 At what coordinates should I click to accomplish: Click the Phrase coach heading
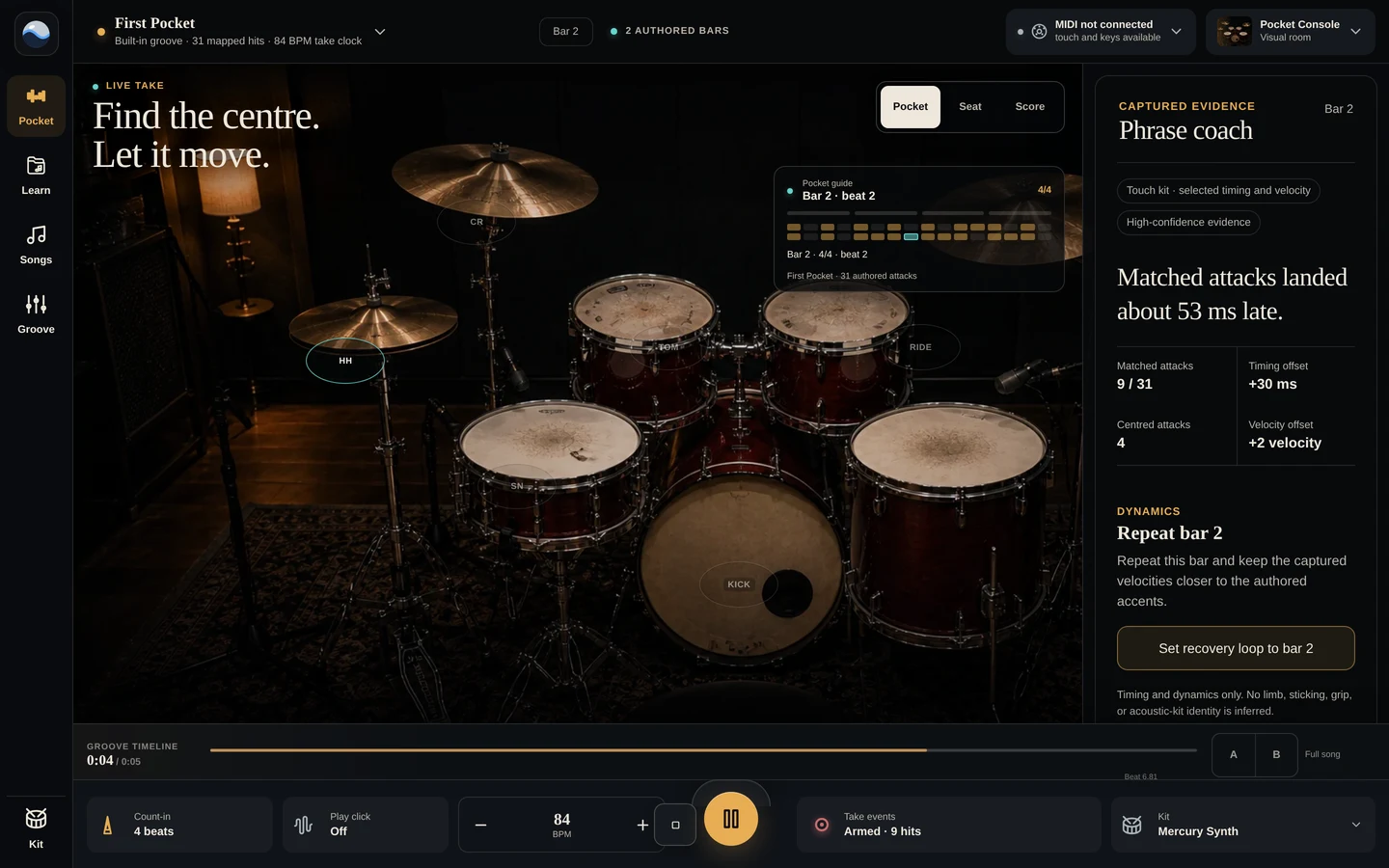tap(1185, 130)
